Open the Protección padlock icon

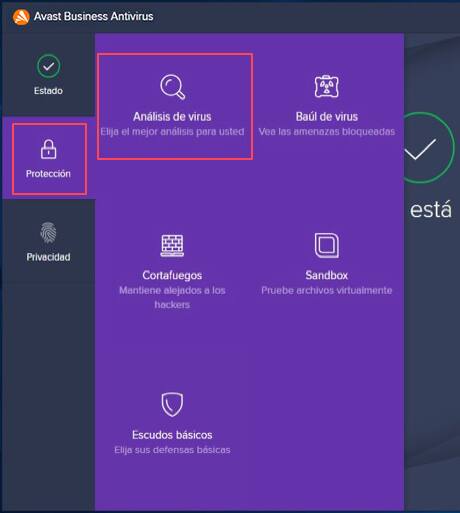49,149
